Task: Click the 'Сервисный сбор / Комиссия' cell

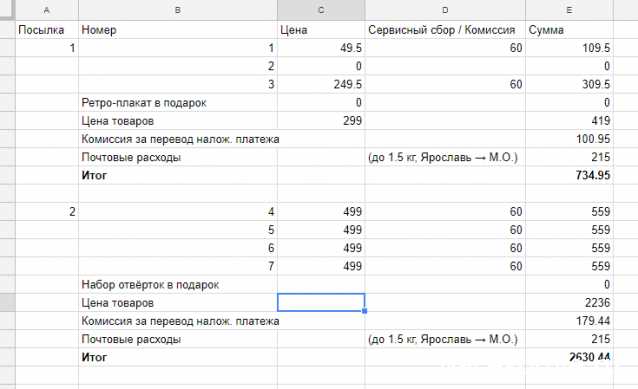Action: pyautogui.click(x=445, y=30)
